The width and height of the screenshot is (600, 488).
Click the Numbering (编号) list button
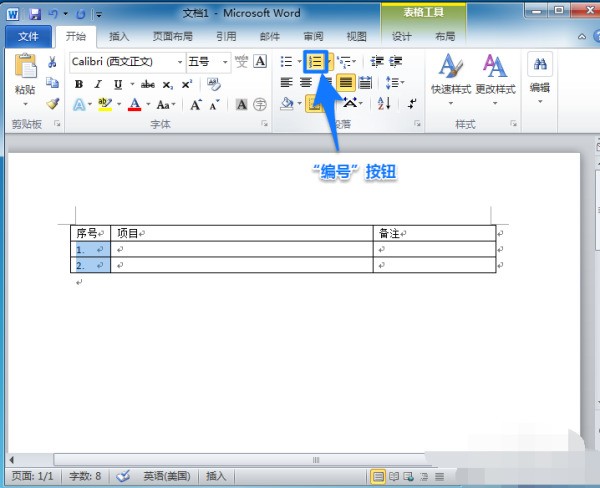pos(315,62)
